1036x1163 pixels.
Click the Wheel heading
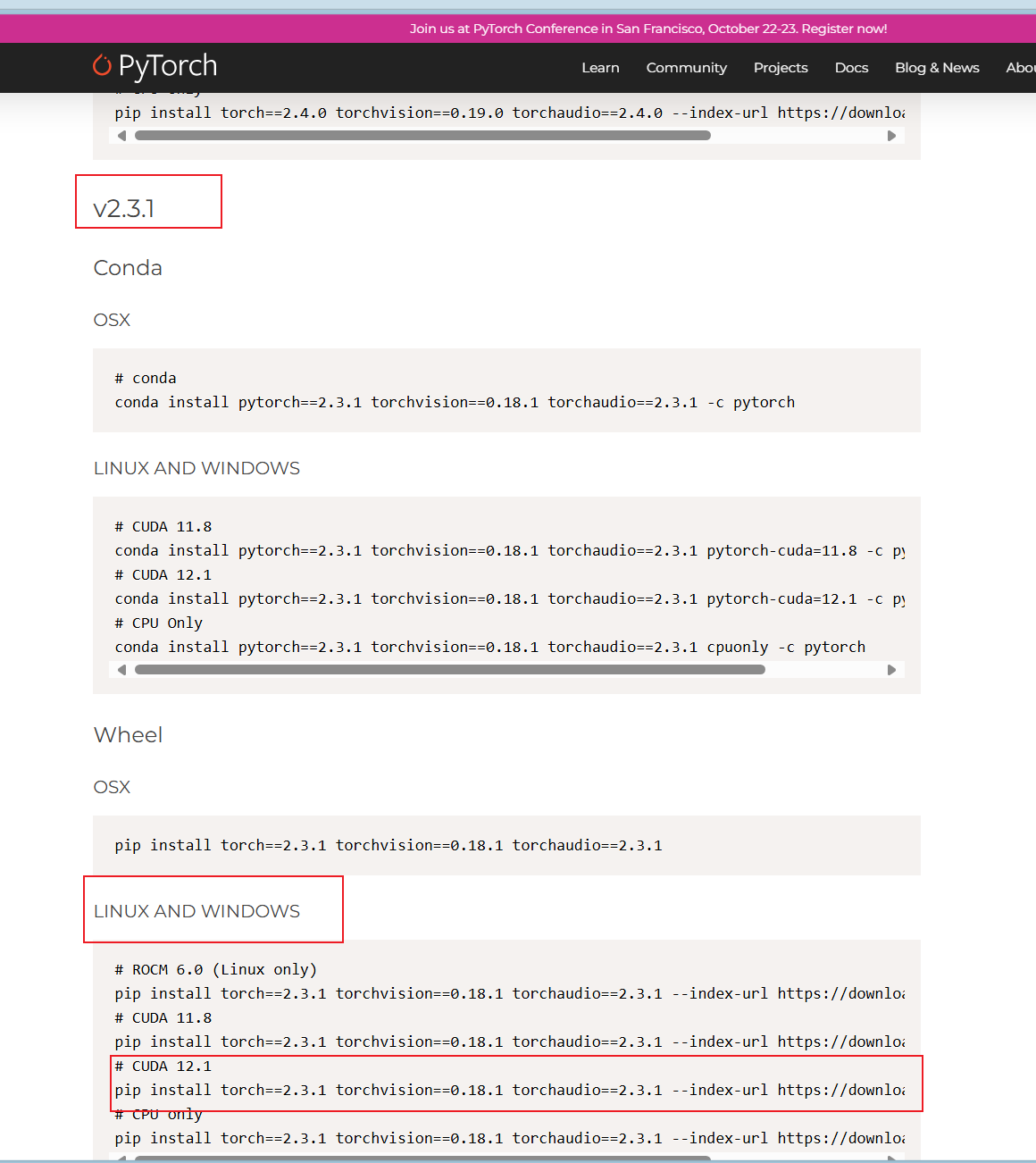click(128, 735)
